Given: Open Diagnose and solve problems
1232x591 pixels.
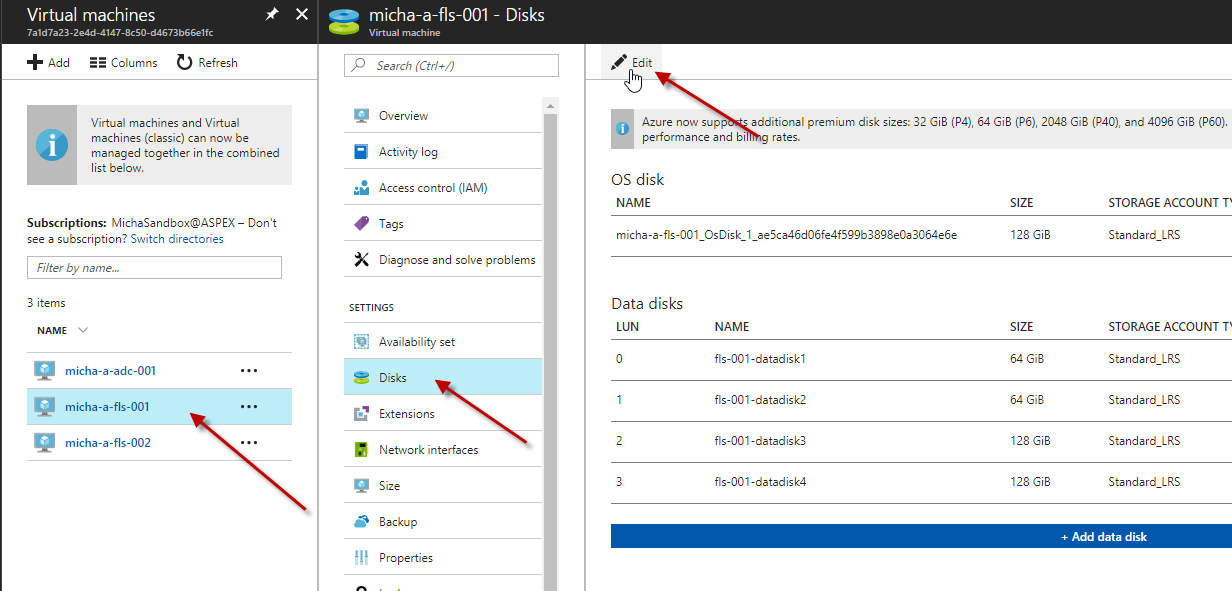Looking at the screenshot, I should (443, 260).
